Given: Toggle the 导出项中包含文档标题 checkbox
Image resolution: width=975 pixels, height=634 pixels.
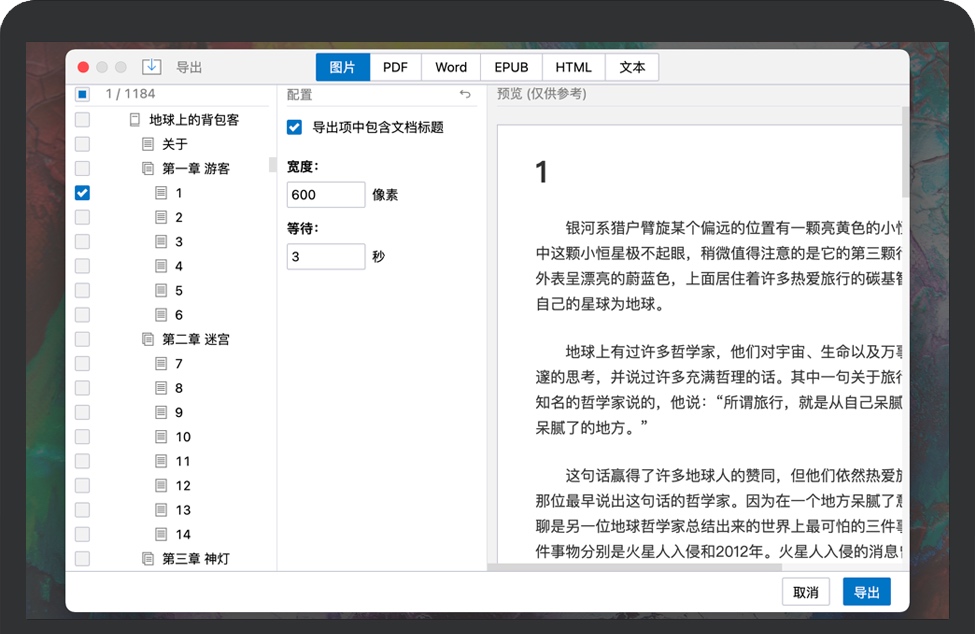Looking at the screenshot, I should click(x=294, y=127).
